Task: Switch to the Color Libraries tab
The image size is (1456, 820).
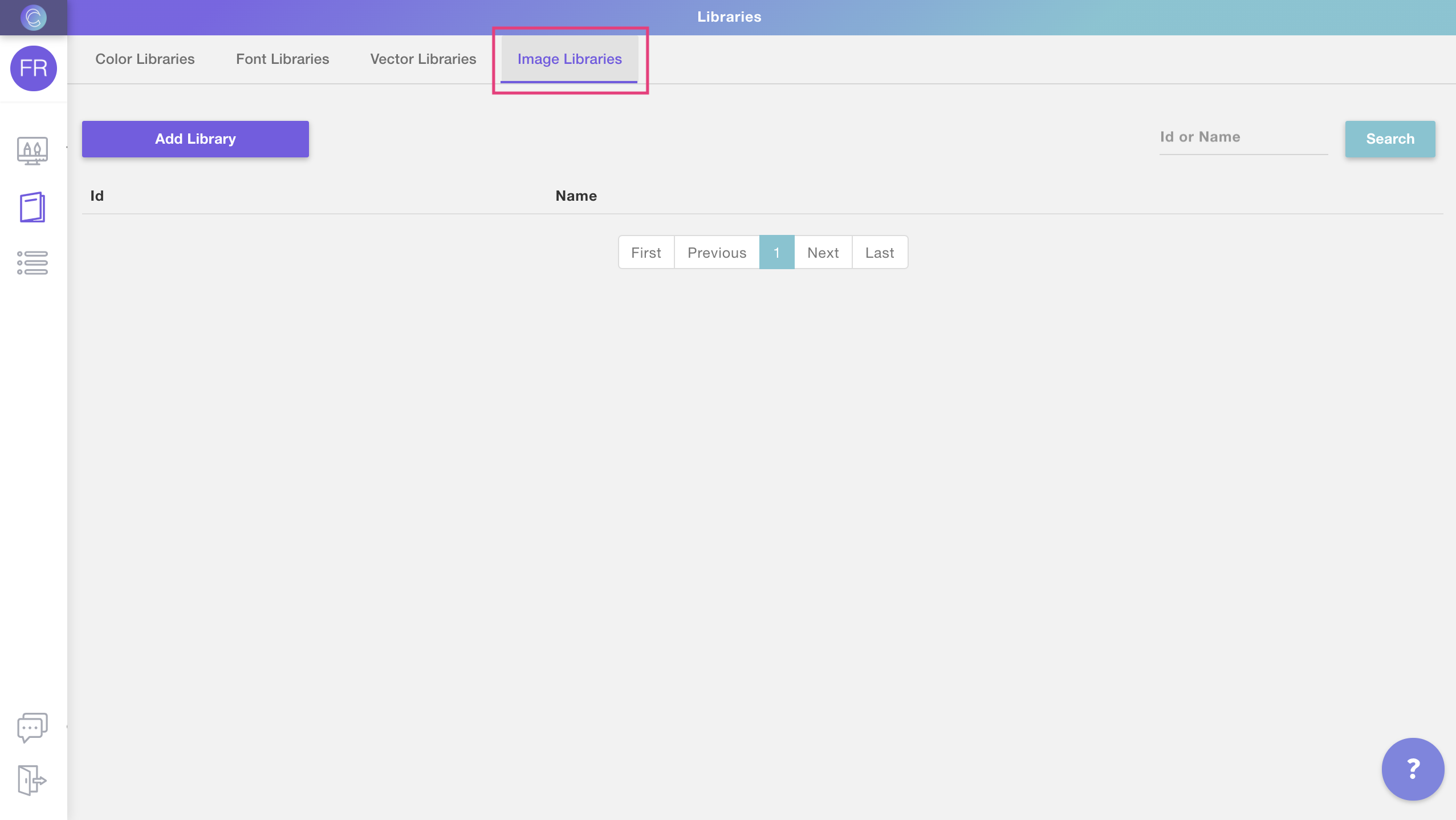Action: [145, 59]
